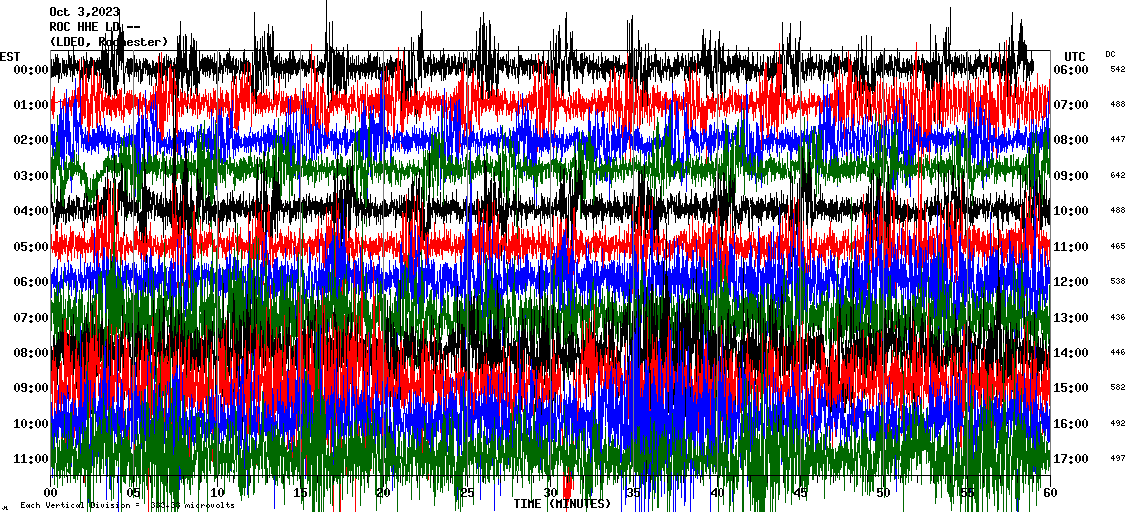
Task: Click the 06:00 EST row label
Action: (31, 282)
